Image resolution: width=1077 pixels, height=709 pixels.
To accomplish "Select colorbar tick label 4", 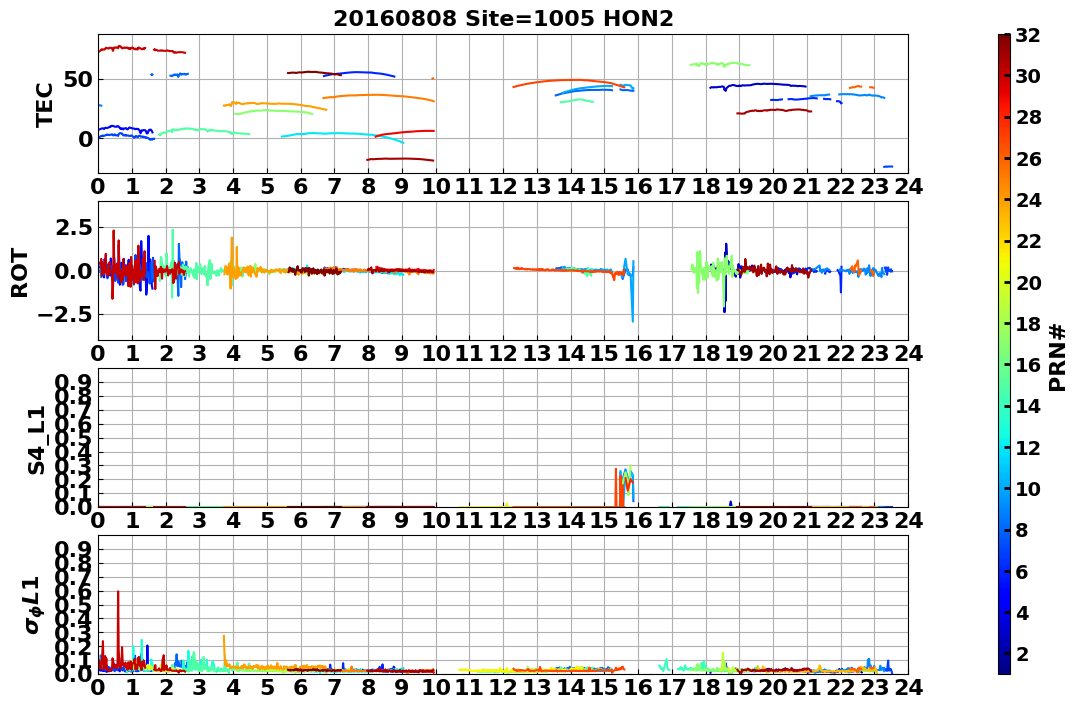I will pos(1022,612).
